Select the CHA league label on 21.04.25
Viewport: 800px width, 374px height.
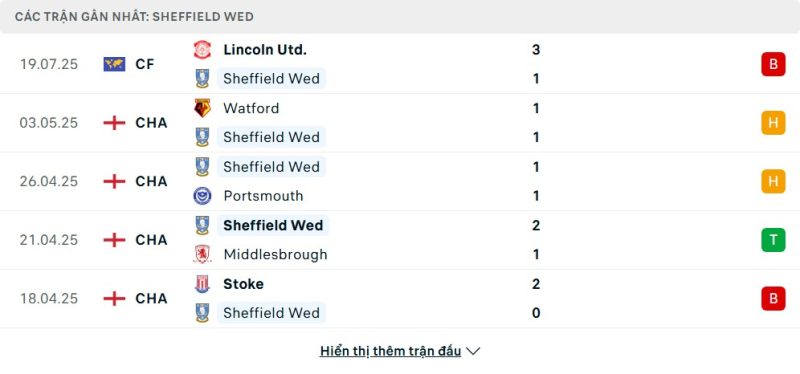coord(152,240)
